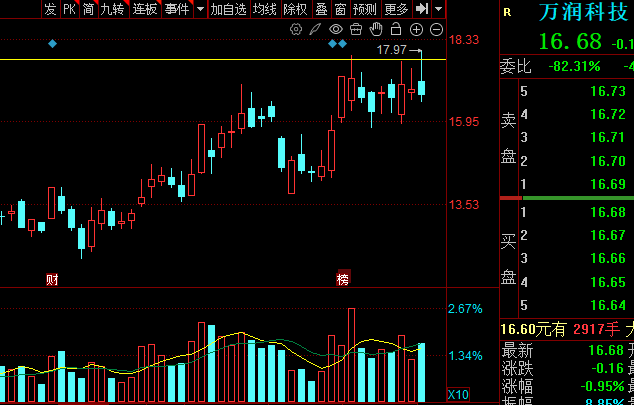Click the 涨幅 -0.95% value
This screenshot has width=634, height=405.
(x=602, y=386)
